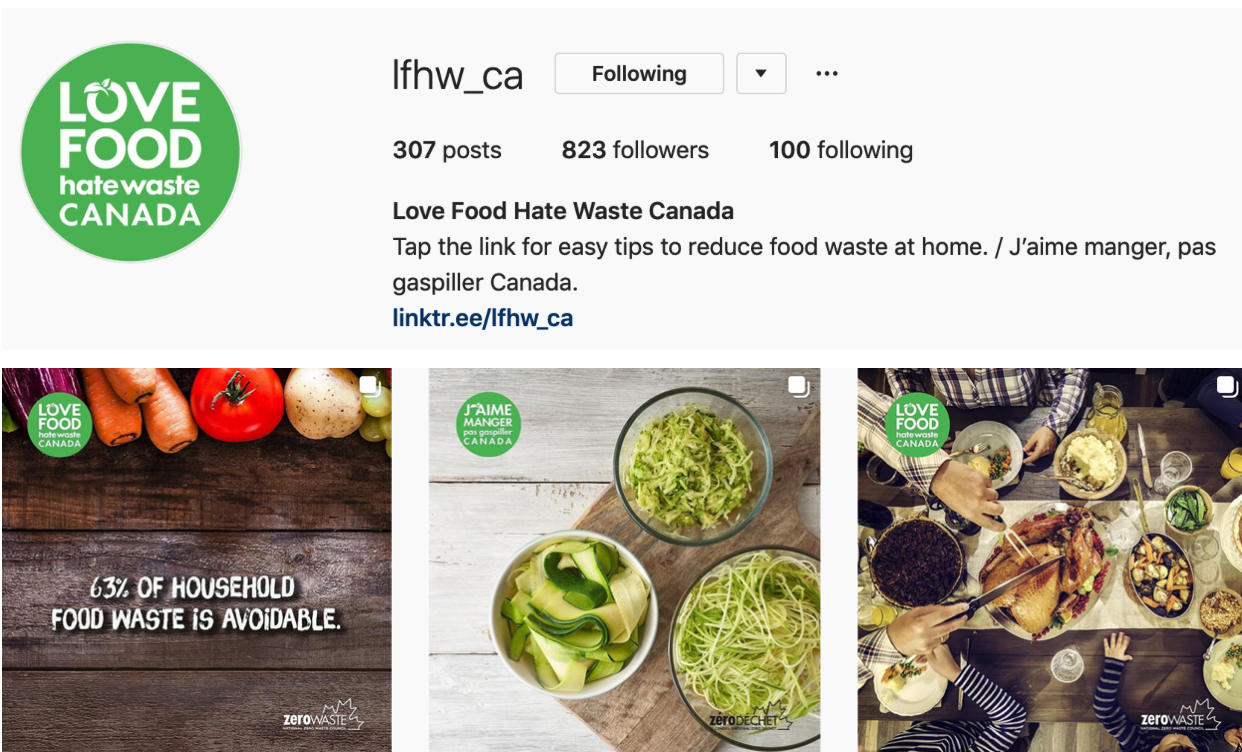Expand suggested accounts dropdown arrow
This screenshot has height=752, width=1242.
(x=761, y=74)
